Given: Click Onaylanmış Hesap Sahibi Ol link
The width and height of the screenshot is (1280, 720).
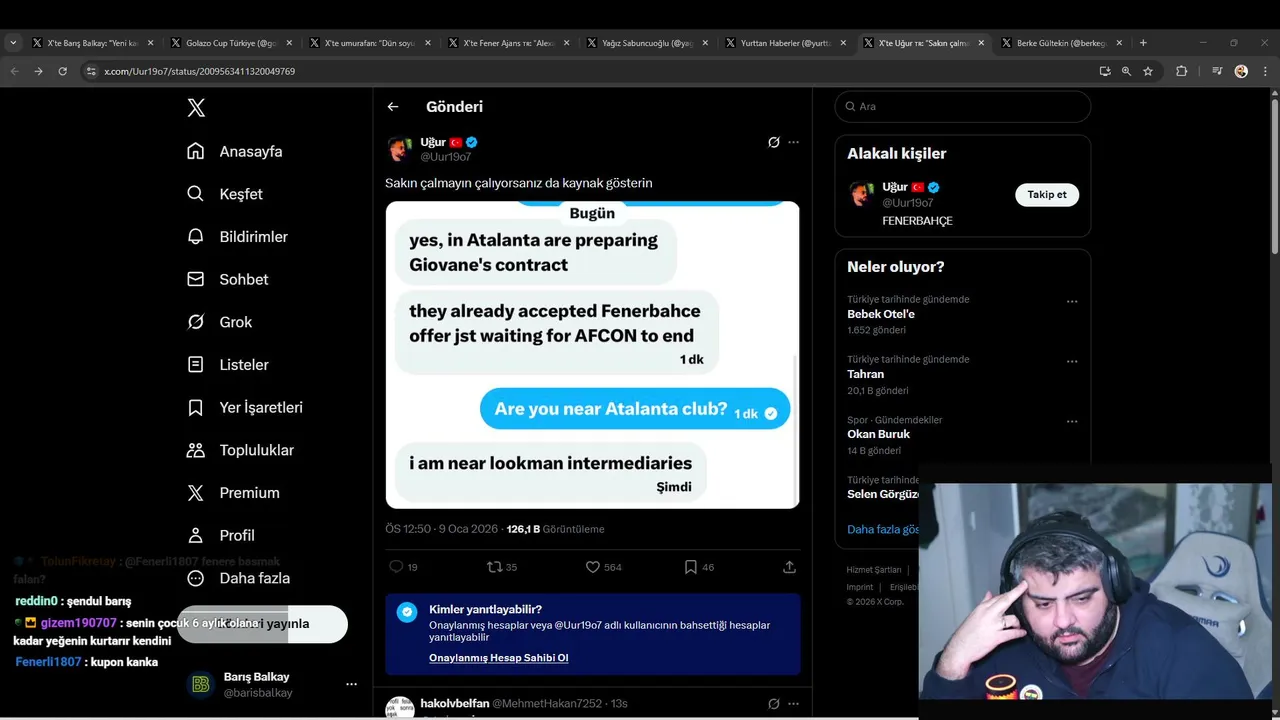Looking at the screenshot, I should tap(498, 658).
